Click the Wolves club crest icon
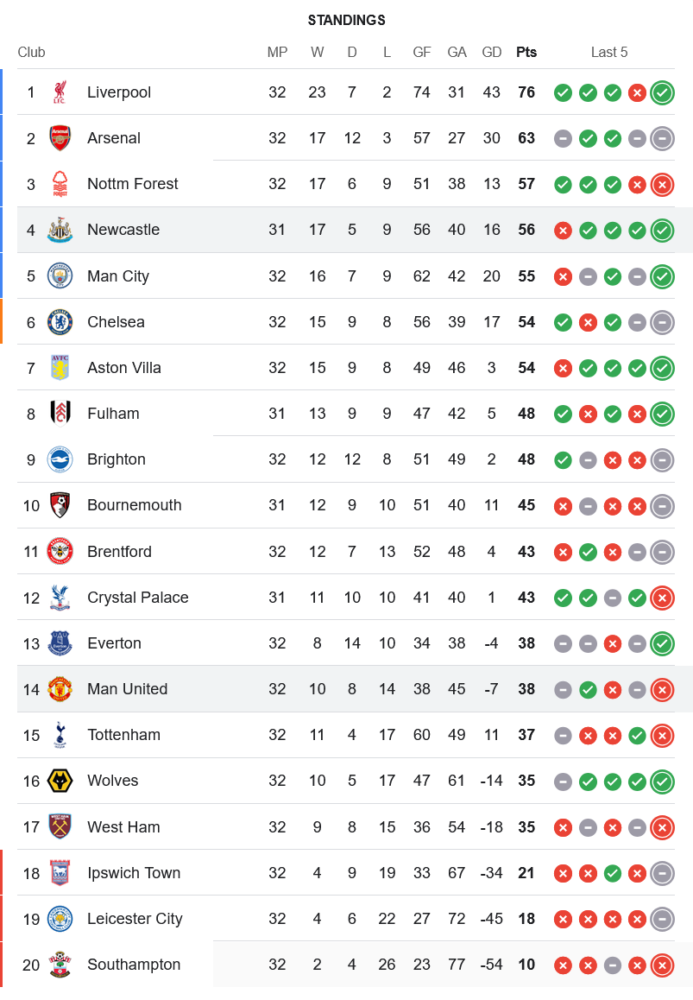Image resolution: width=693 pixels, height=1000 pixels. coord(60,781)
